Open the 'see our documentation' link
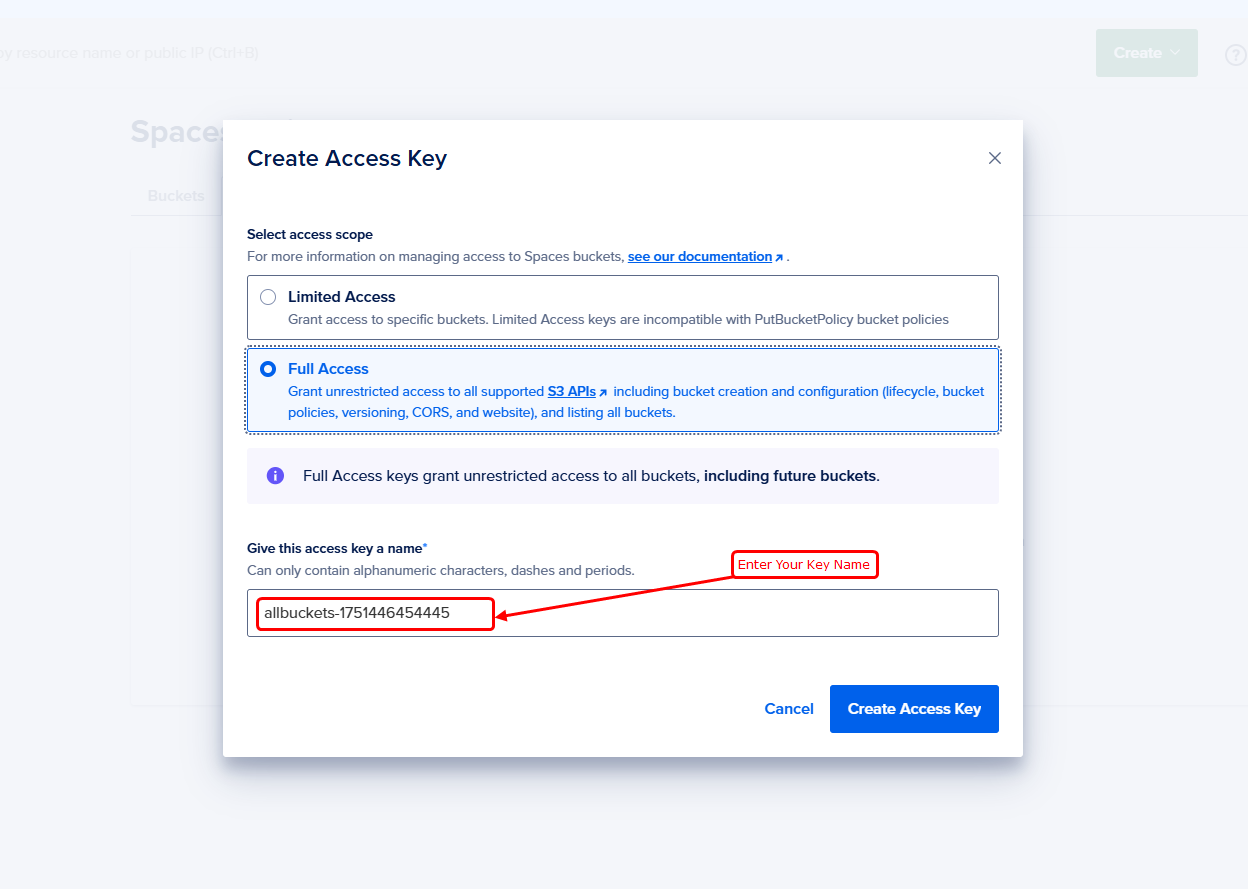 699,257
